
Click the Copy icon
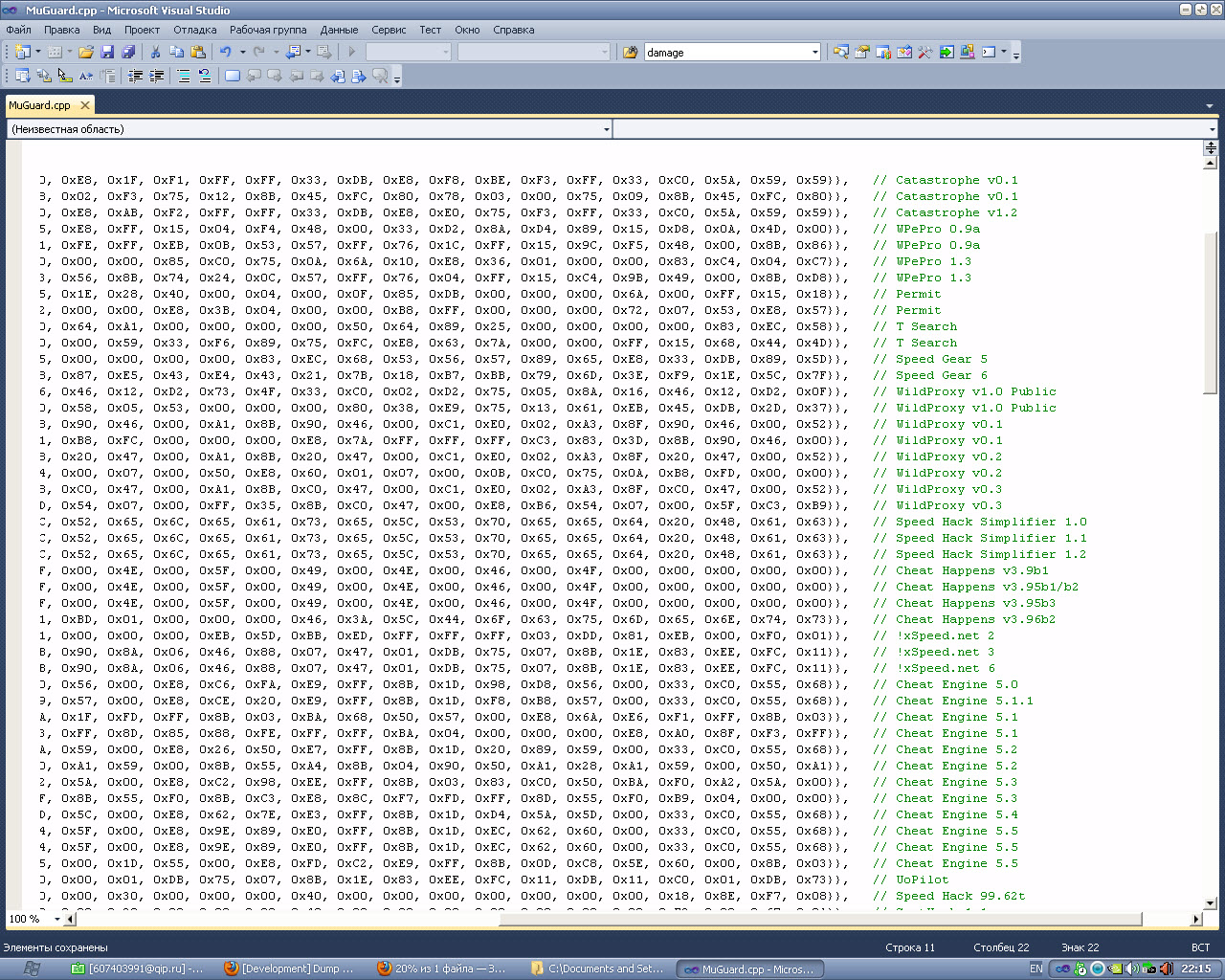click(x=176, y=52)
